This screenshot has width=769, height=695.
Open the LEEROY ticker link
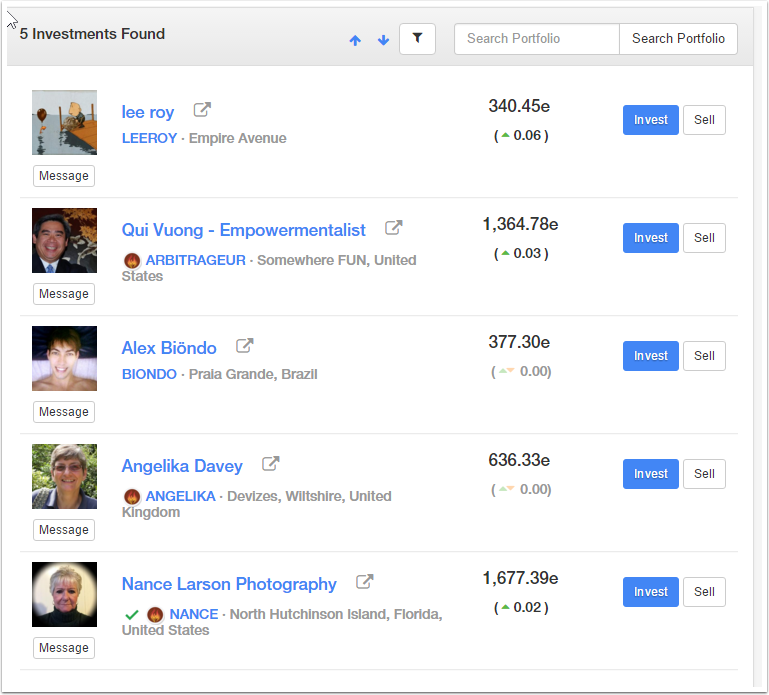[149, 138]
